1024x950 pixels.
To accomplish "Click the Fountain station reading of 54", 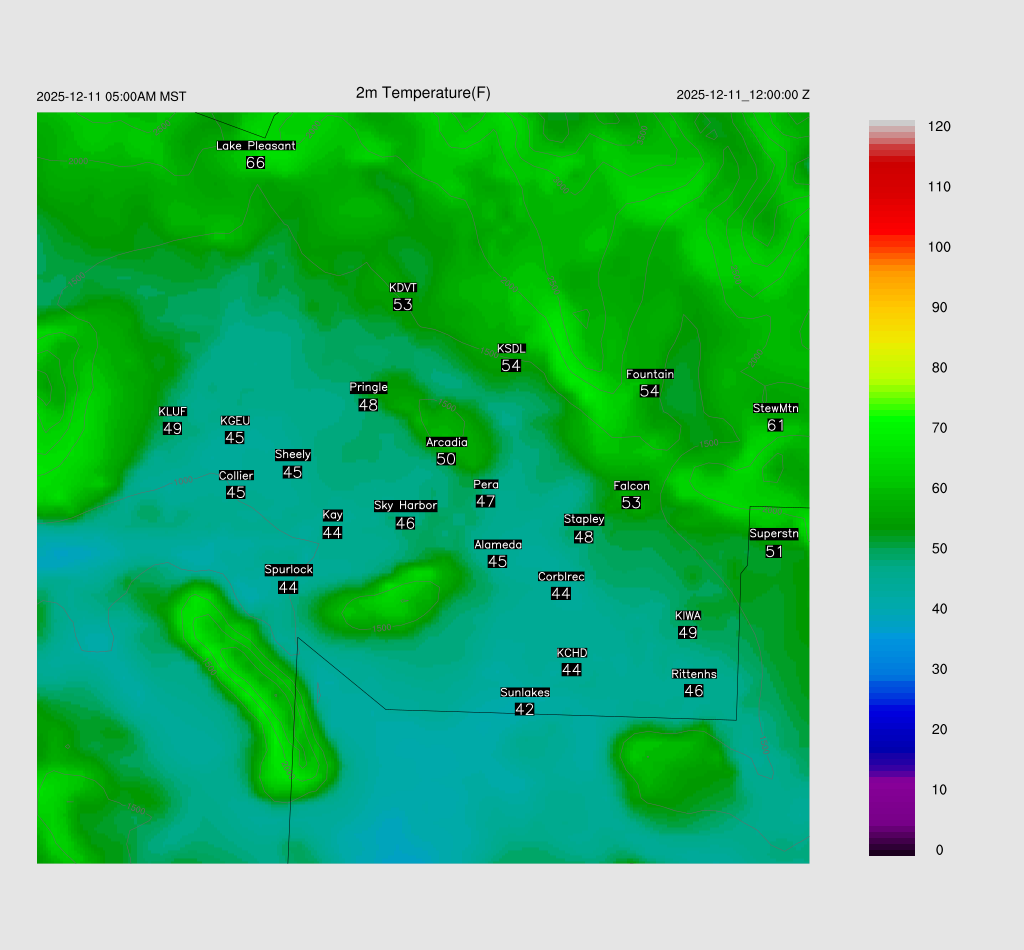I will [650, 391].
